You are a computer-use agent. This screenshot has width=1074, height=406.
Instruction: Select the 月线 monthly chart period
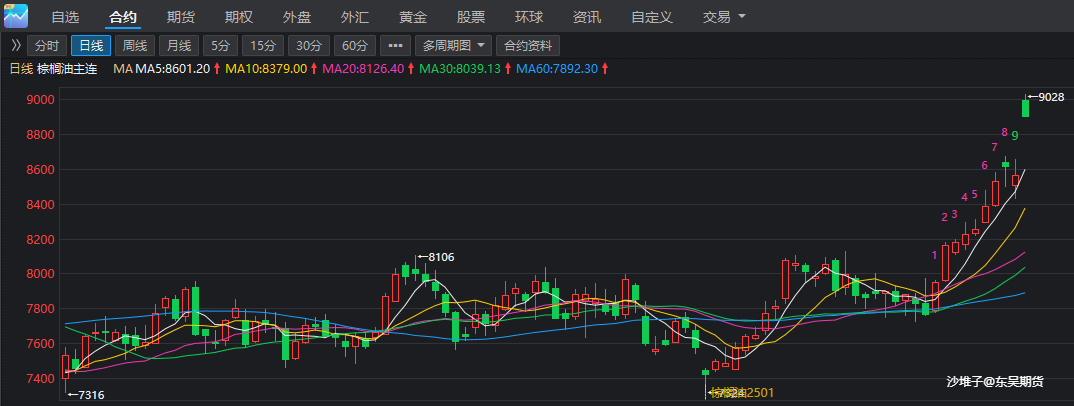click(179, 46)
